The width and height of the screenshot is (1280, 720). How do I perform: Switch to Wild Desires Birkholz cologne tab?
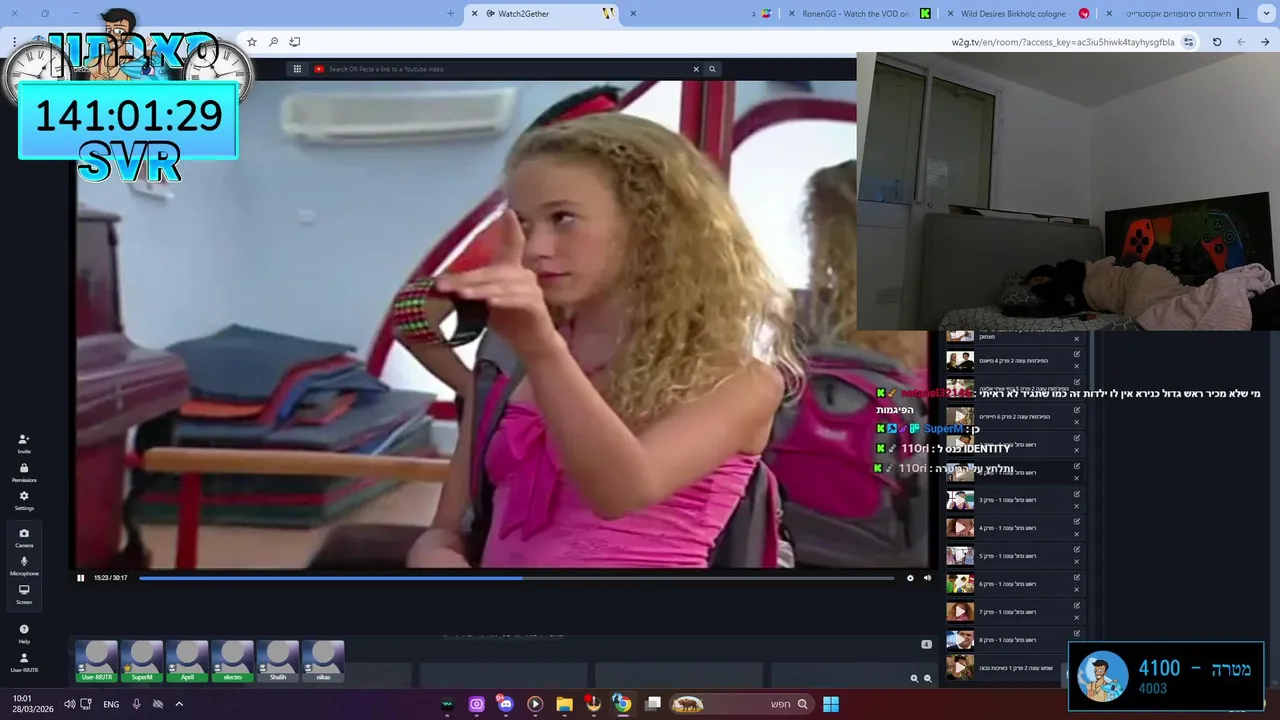[x=1020, y=13]
